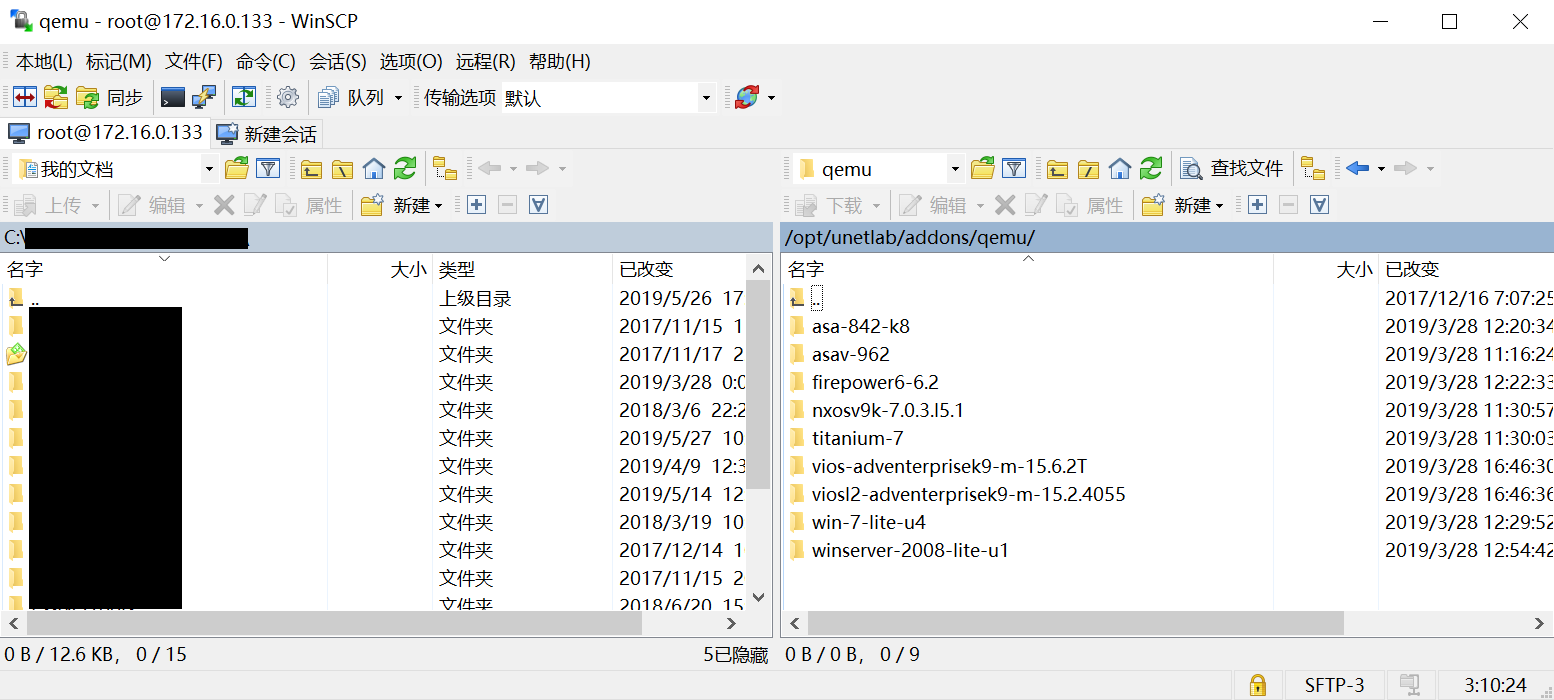Select the firepower6-6.2 folder

[x=875, y=382]
